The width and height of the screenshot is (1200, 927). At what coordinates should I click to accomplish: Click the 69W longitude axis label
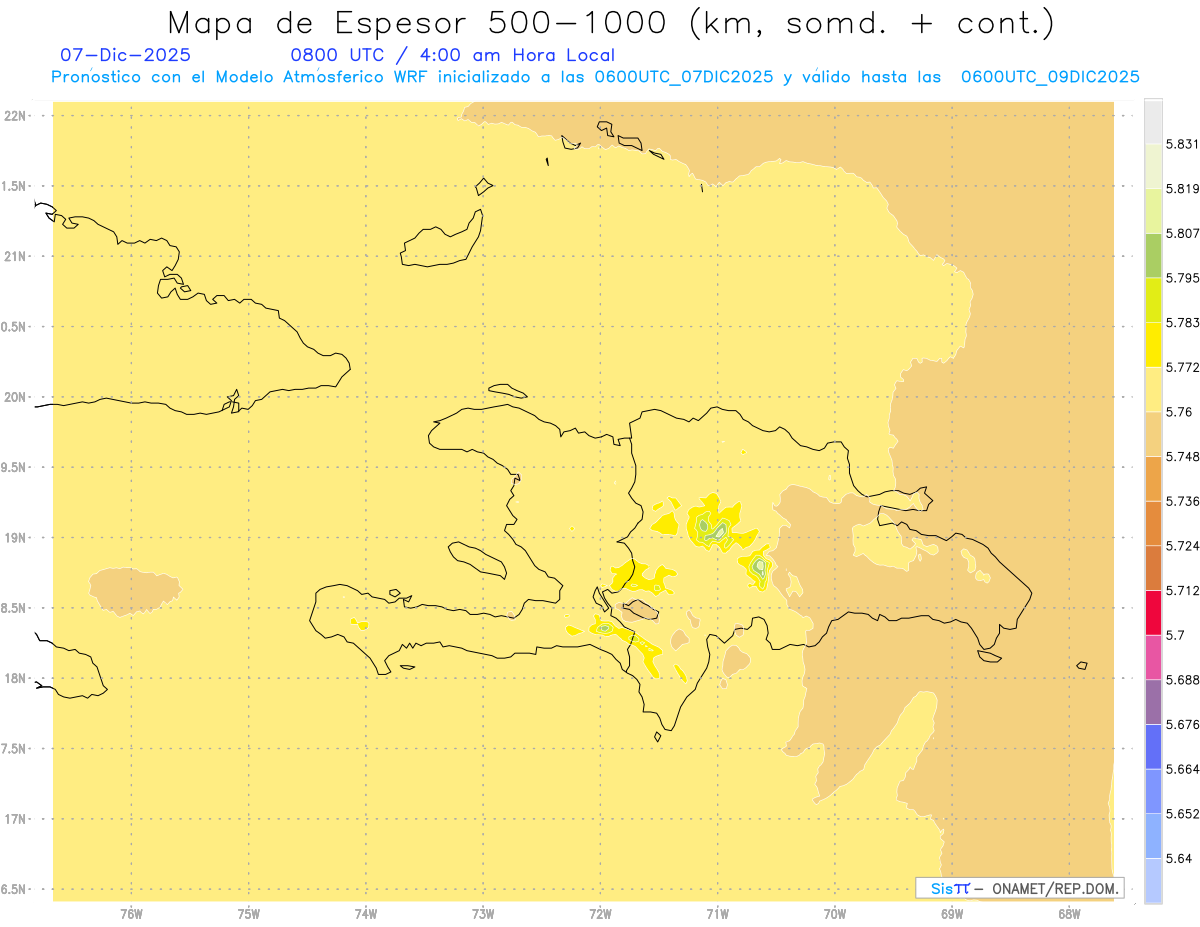coord(952,914)
